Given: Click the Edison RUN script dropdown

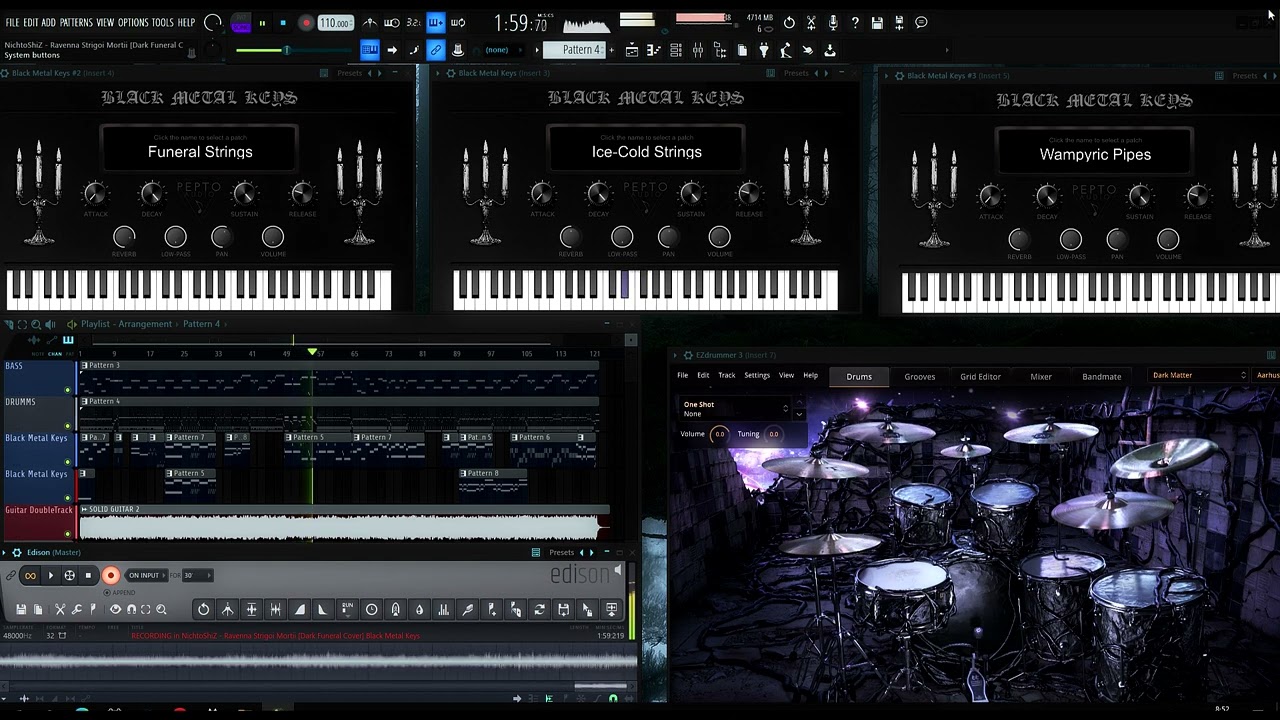Looking at the screenshot, I should pyautogui.click(x=347, y=609).
